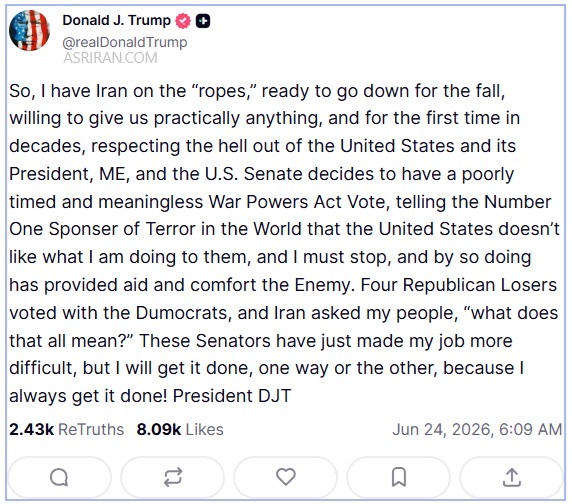
Task: View the 2.43k ReTruths list
Action: pyautogui.click(x=67, y=430)
